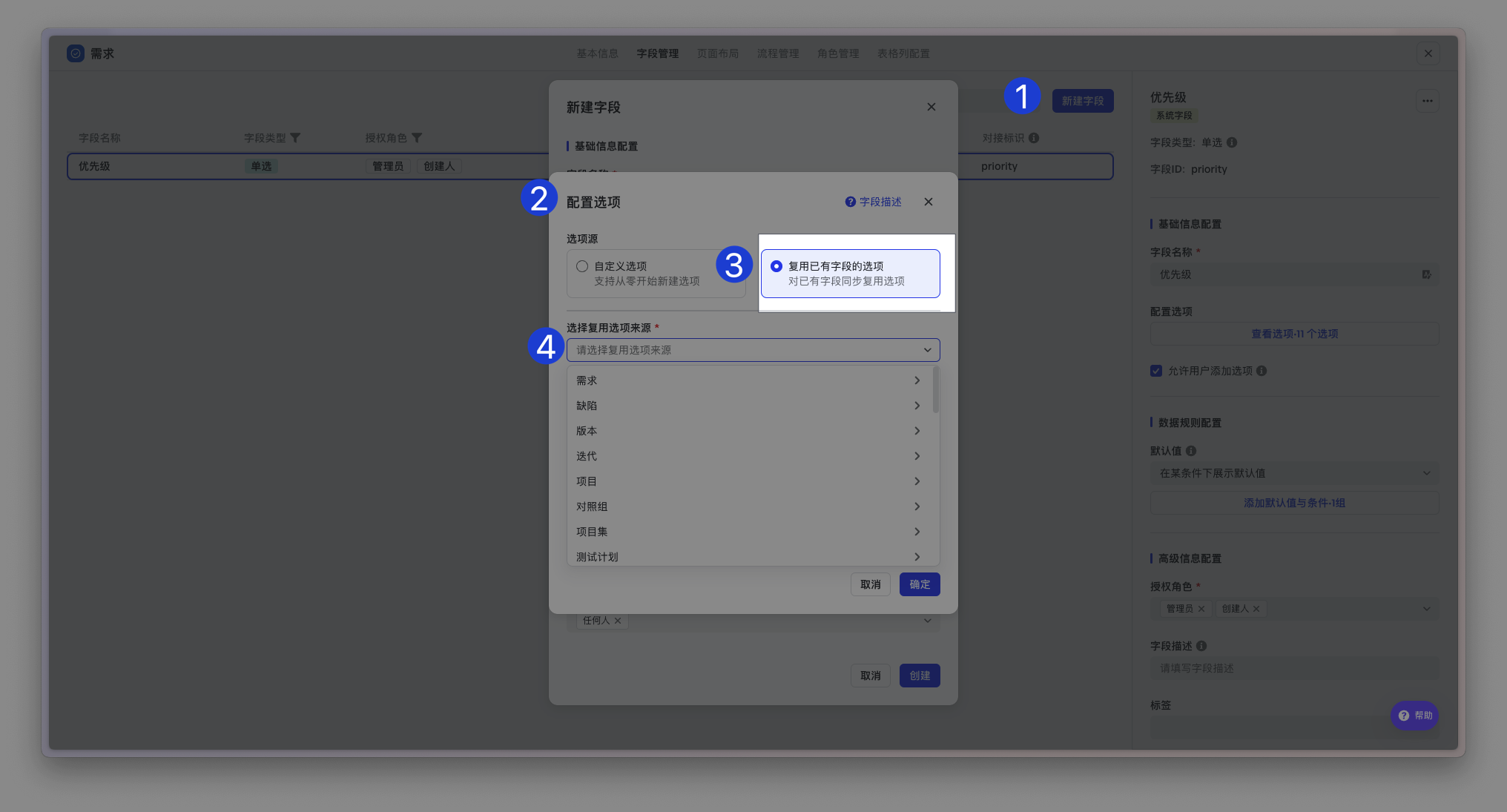Screen dimensions: 1507x812
Task: Switch to the 字段管理 tab
Action: (658, 53)
